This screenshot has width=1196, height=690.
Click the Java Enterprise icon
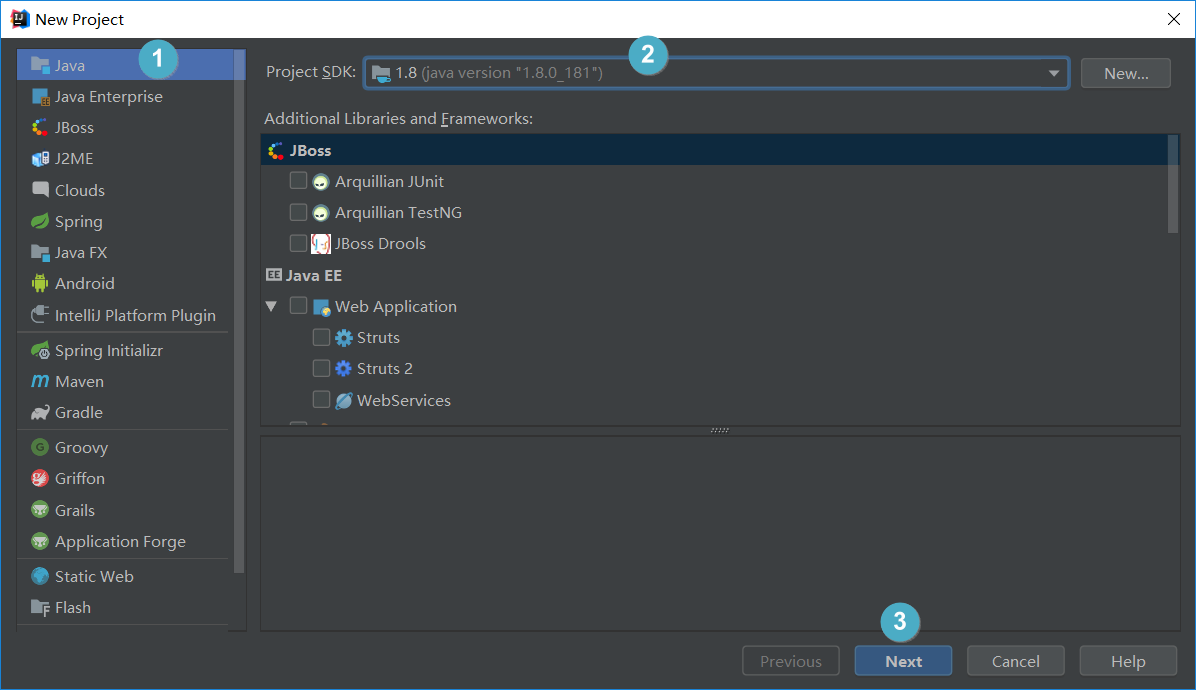click(40, 97)
